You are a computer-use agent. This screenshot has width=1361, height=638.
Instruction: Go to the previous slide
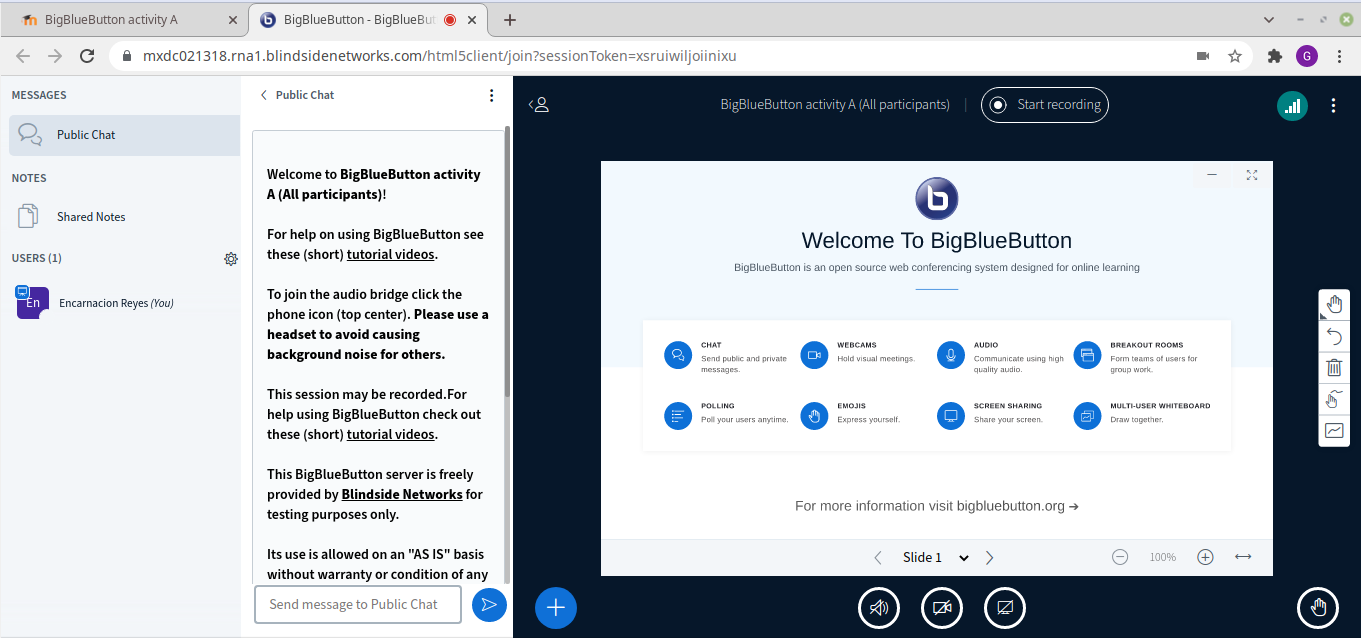tap(878, 557)
